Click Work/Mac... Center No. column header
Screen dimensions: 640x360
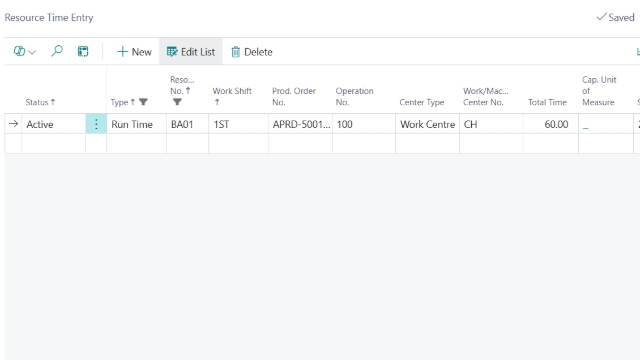coord(485,96)
